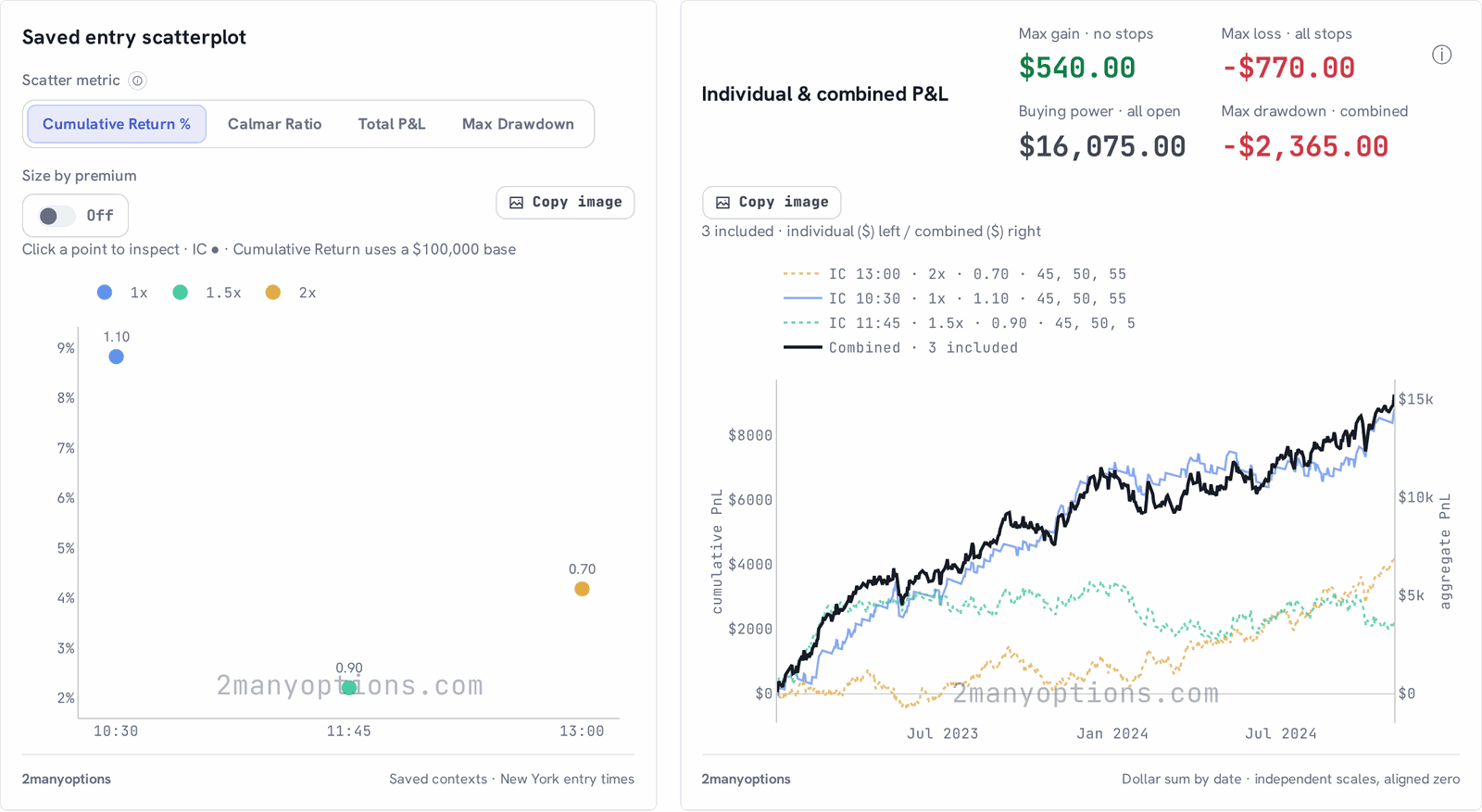Select the Cumulative Return % metric
The image size is (1482, 812).
[117, 124]
